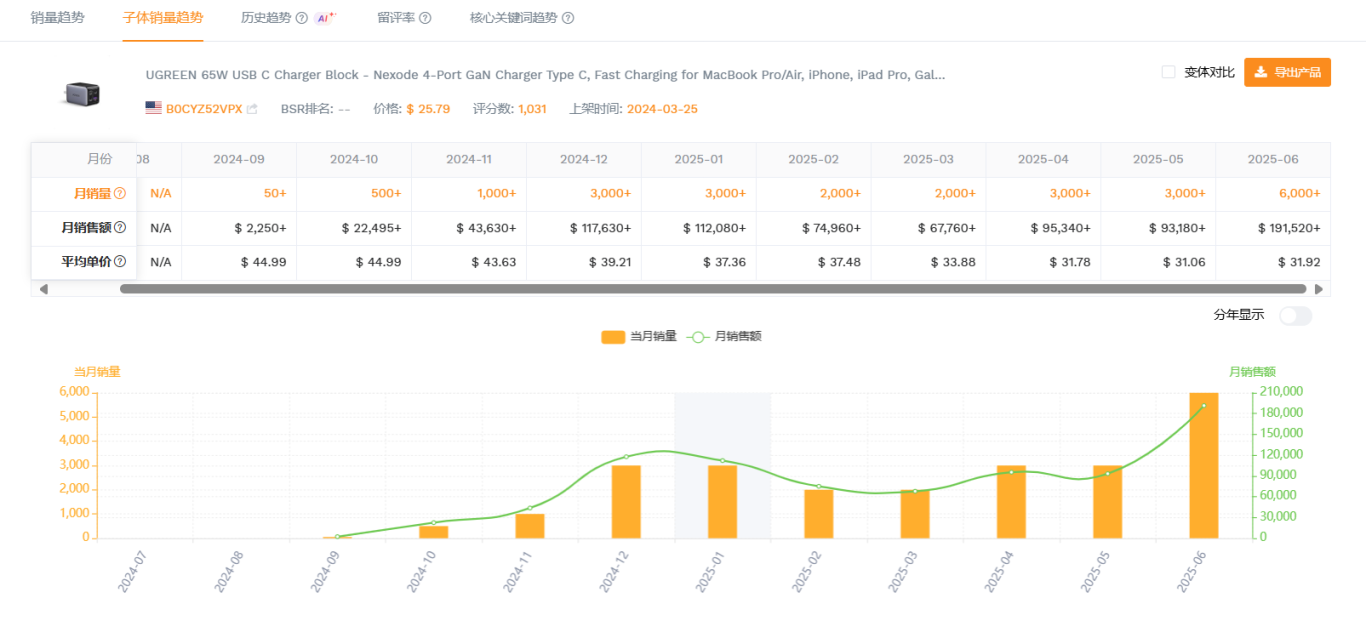This screenshot has width=1366, height=621.
Task: Switch to the 销量趋势 tab
Action: click(58, 18)
